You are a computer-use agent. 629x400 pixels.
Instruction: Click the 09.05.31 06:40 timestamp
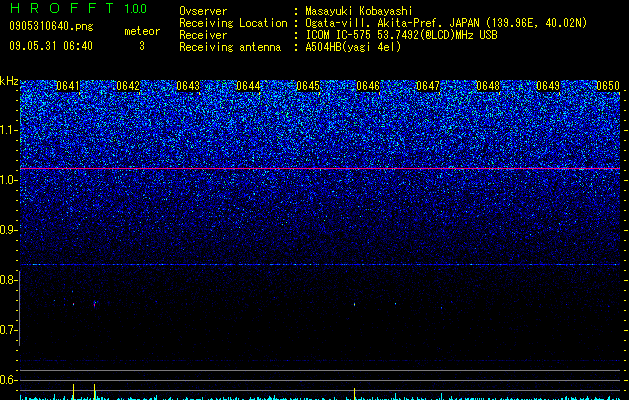(51, 46)
